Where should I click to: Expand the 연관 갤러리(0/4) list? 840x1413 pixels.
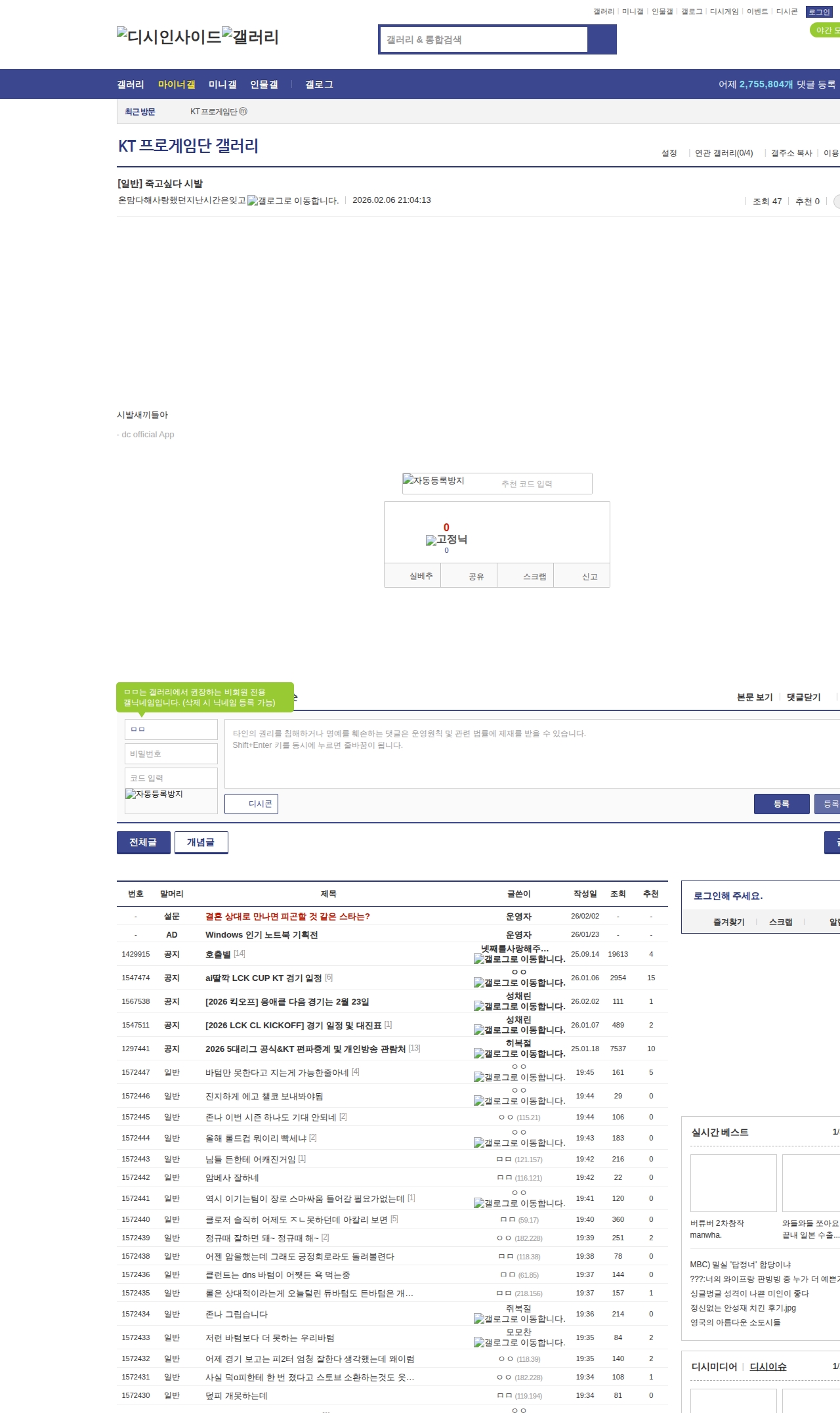coord(723,153)
